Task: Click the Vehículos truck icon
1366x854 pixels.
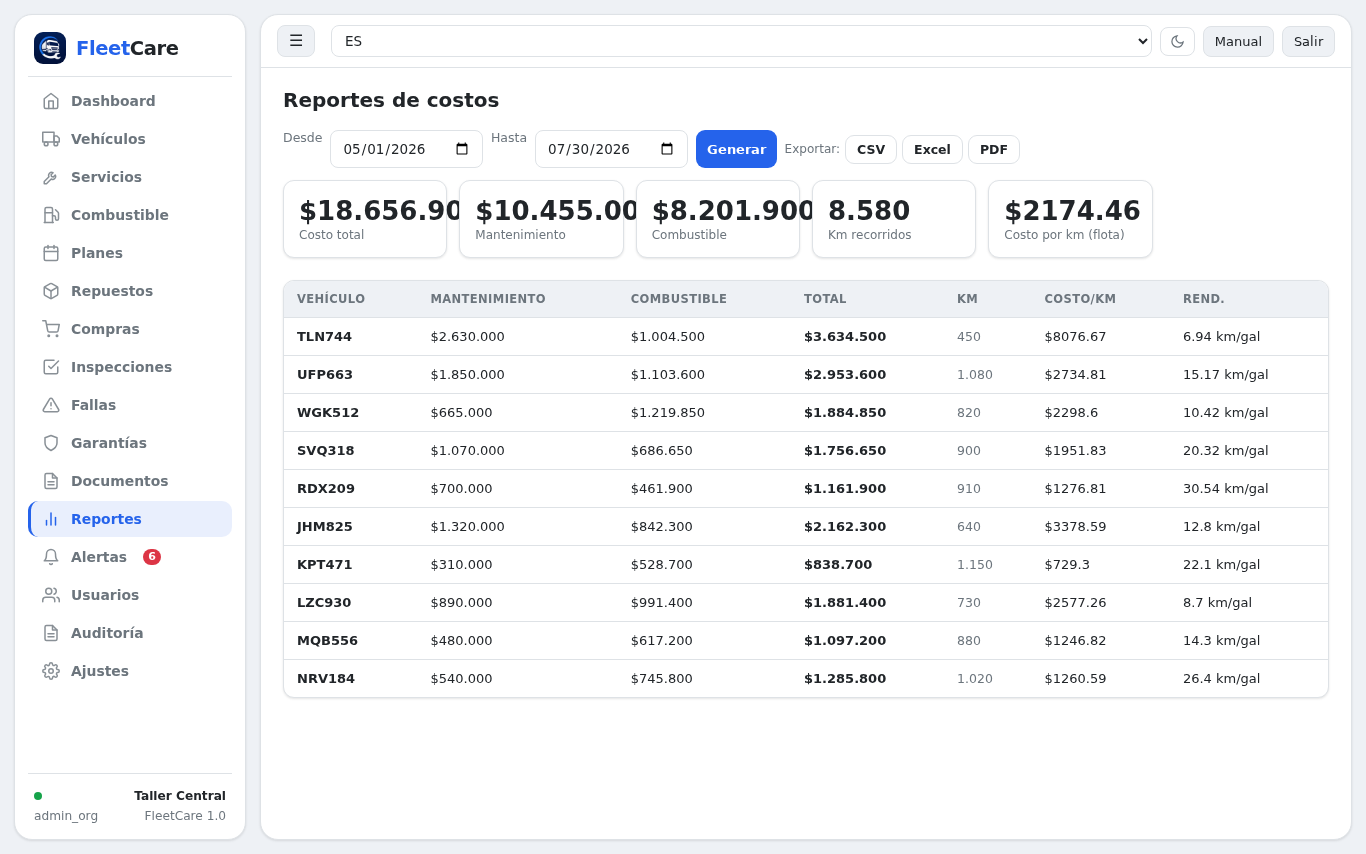Action: (x=51, y=139)
